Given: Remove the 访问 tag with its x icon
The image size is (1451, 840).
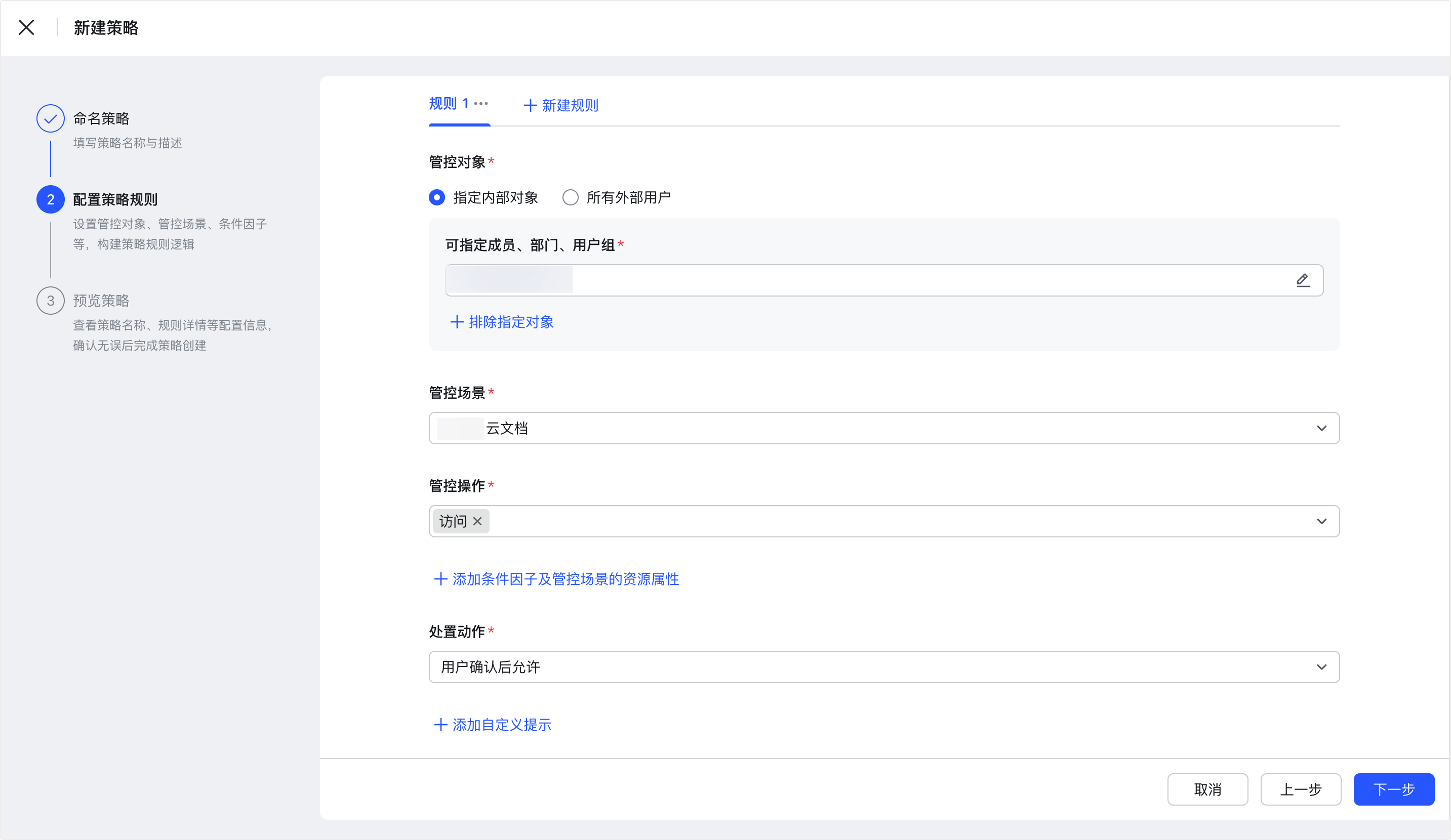Looking at the screenshot, I should tap(477, 521).
